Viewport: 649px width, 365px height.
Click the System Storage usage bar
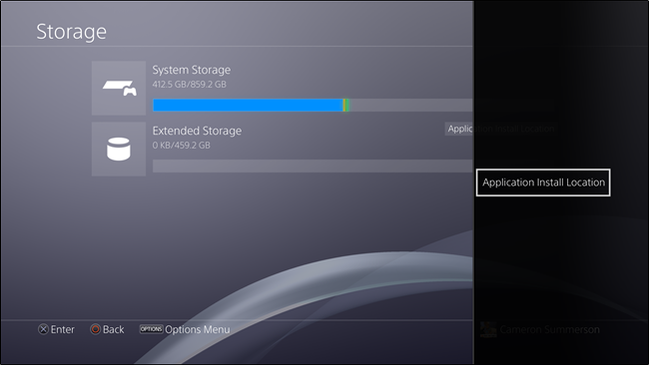(x=312, y=105)
